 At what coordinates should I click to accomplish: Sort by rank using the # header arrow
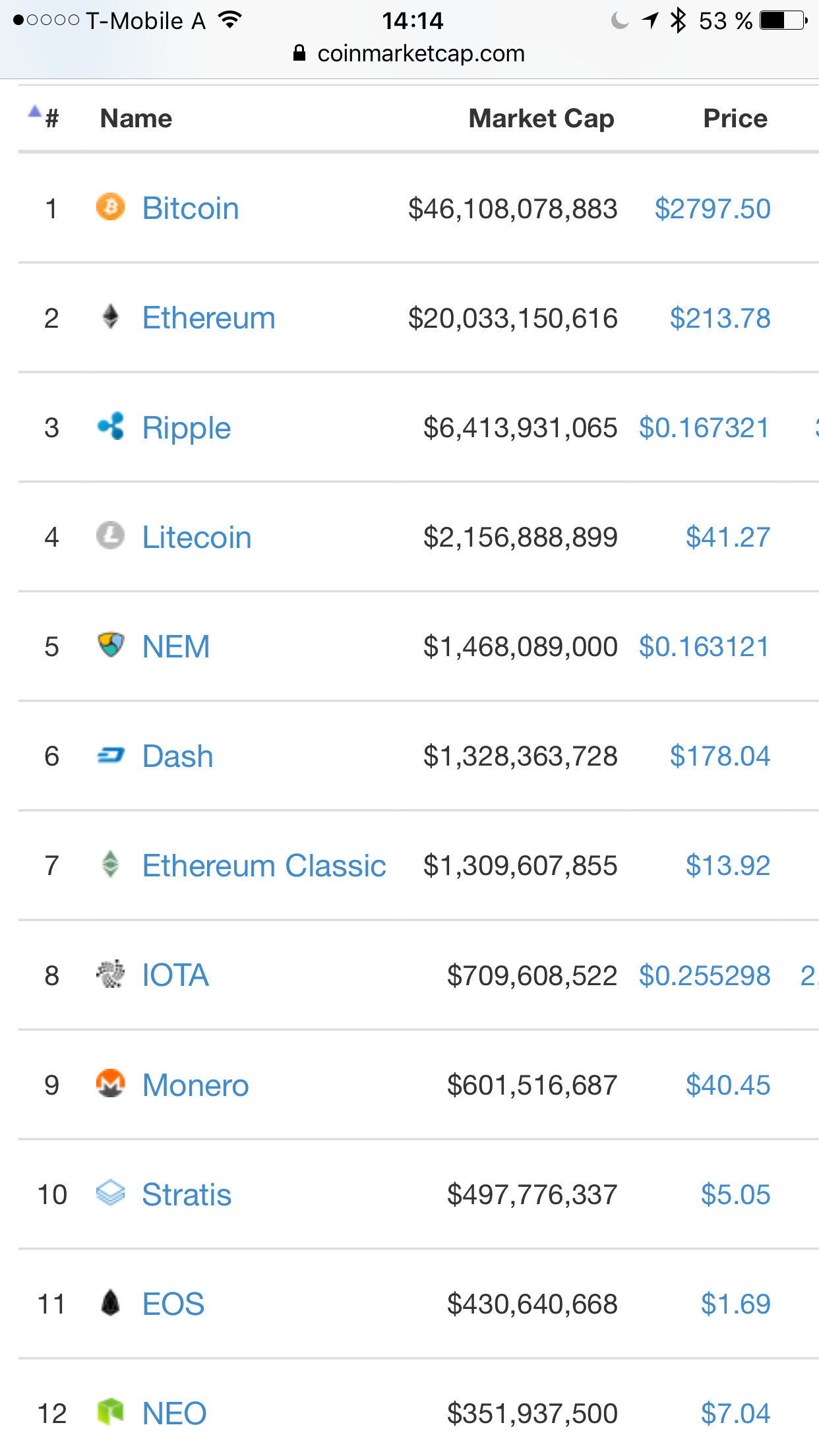(44, 117)
